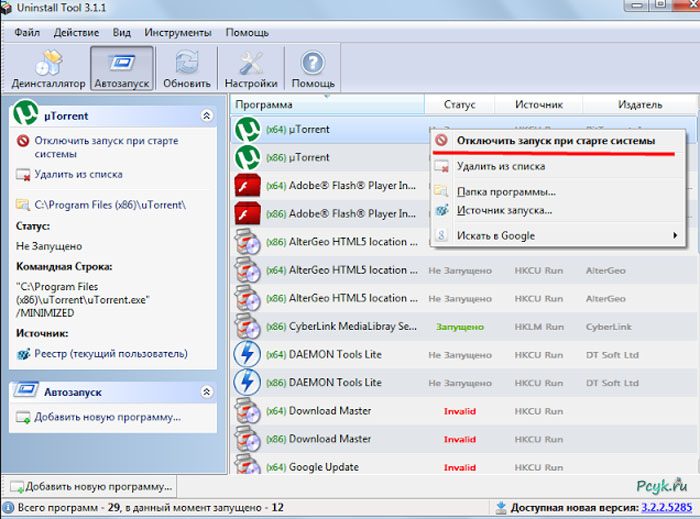Viewport: 700px width, 519px height.
Task: Click Реестр (текущий пользователь) source link
Action: coord(111,354)
